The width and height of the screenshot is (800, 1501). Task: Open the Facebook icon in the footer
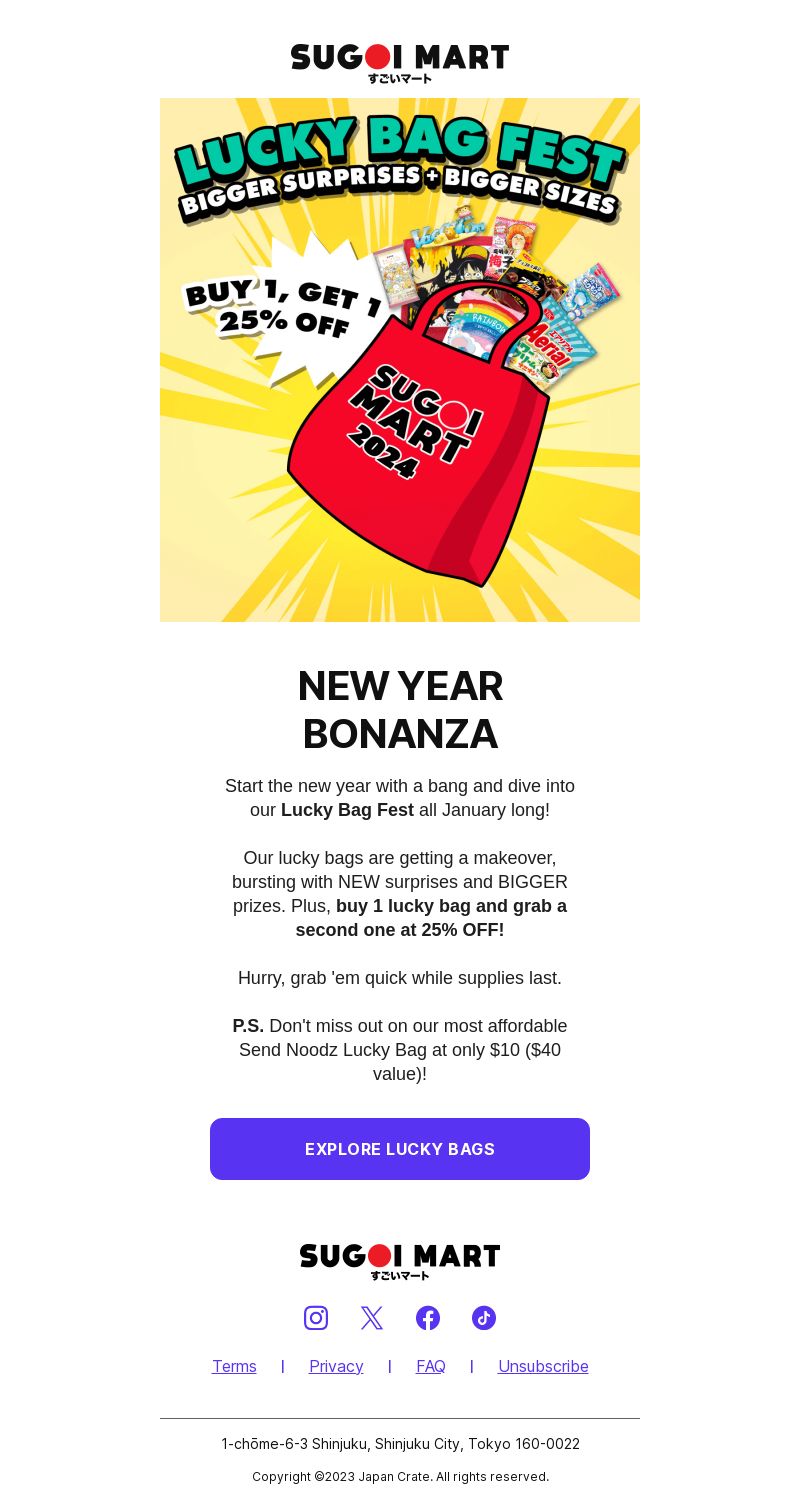click(428, 1318)
